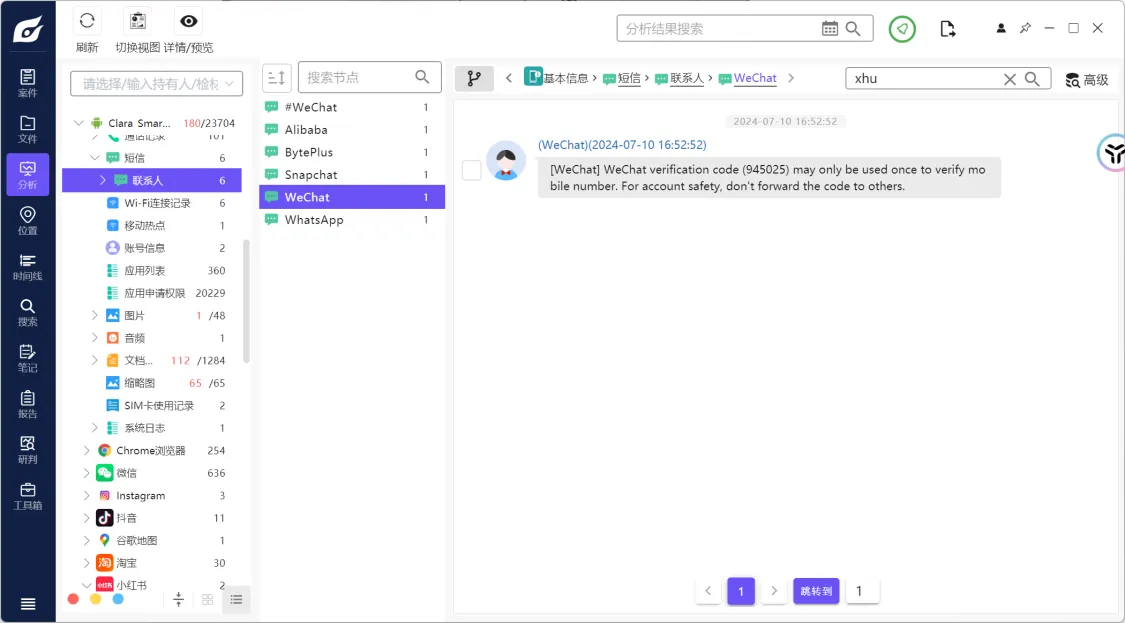Click the magnifier in the xhu search field
1125x623 pixels.
click(1032, 79)
